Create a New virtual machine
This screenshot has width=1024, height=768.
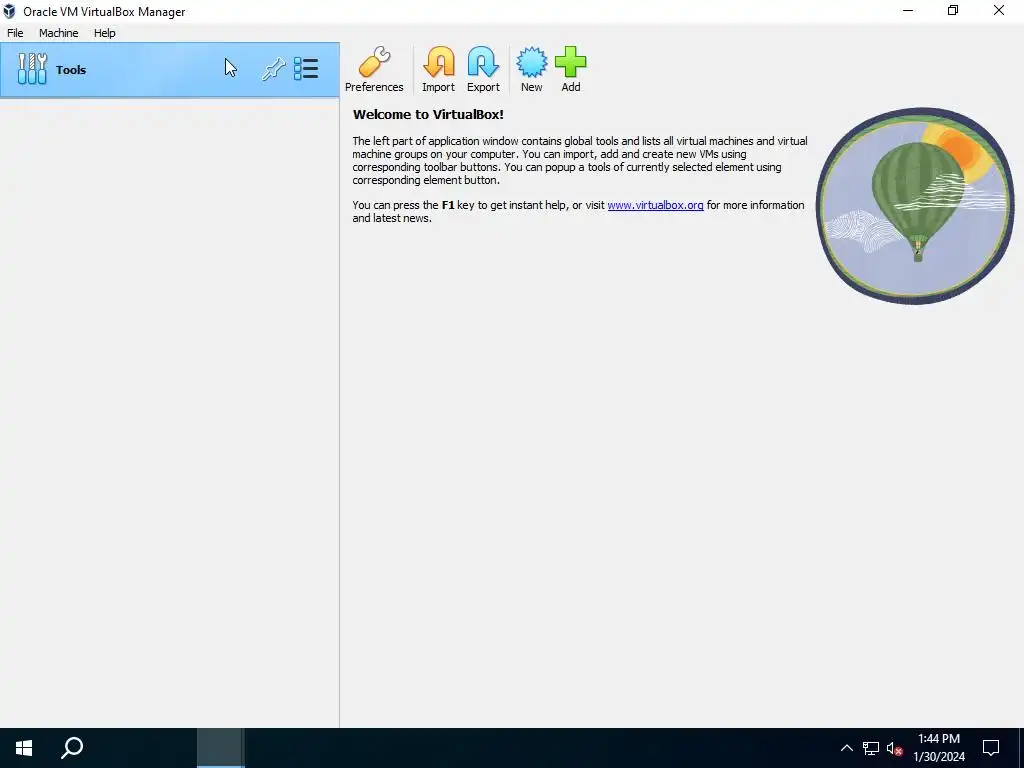point(532,69)
